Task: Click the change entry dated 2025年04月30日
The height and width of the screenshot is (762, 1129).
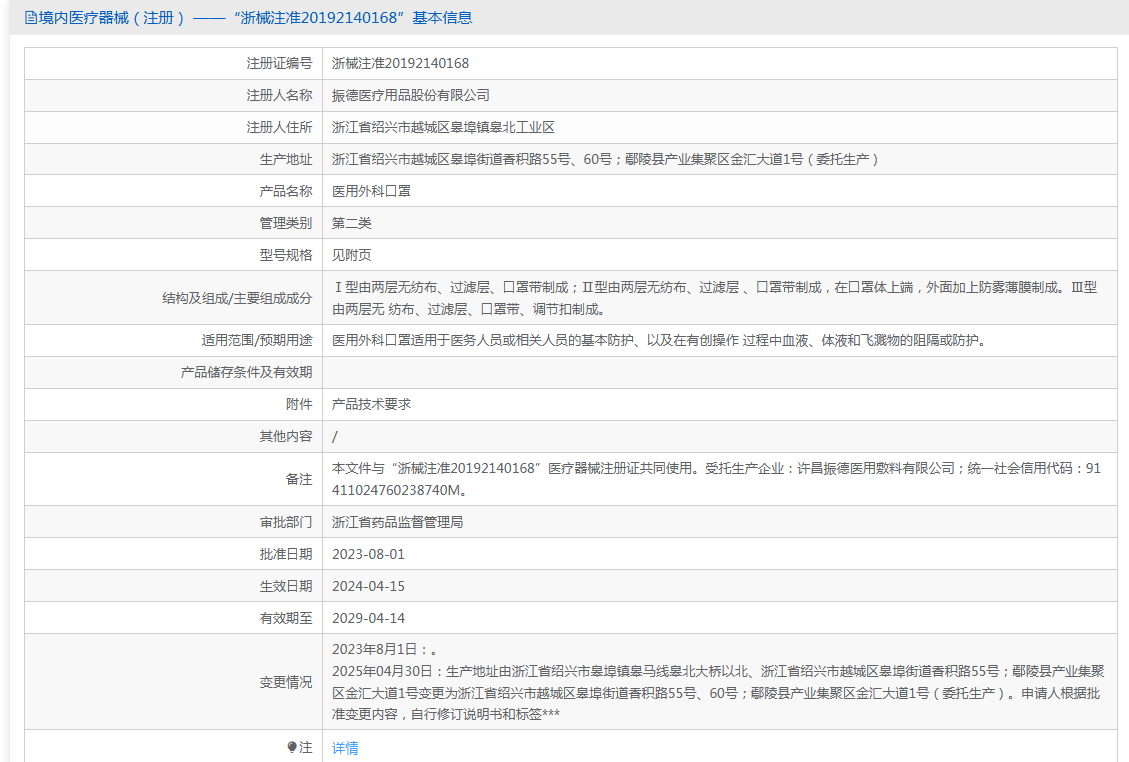Action: [718, 693]
